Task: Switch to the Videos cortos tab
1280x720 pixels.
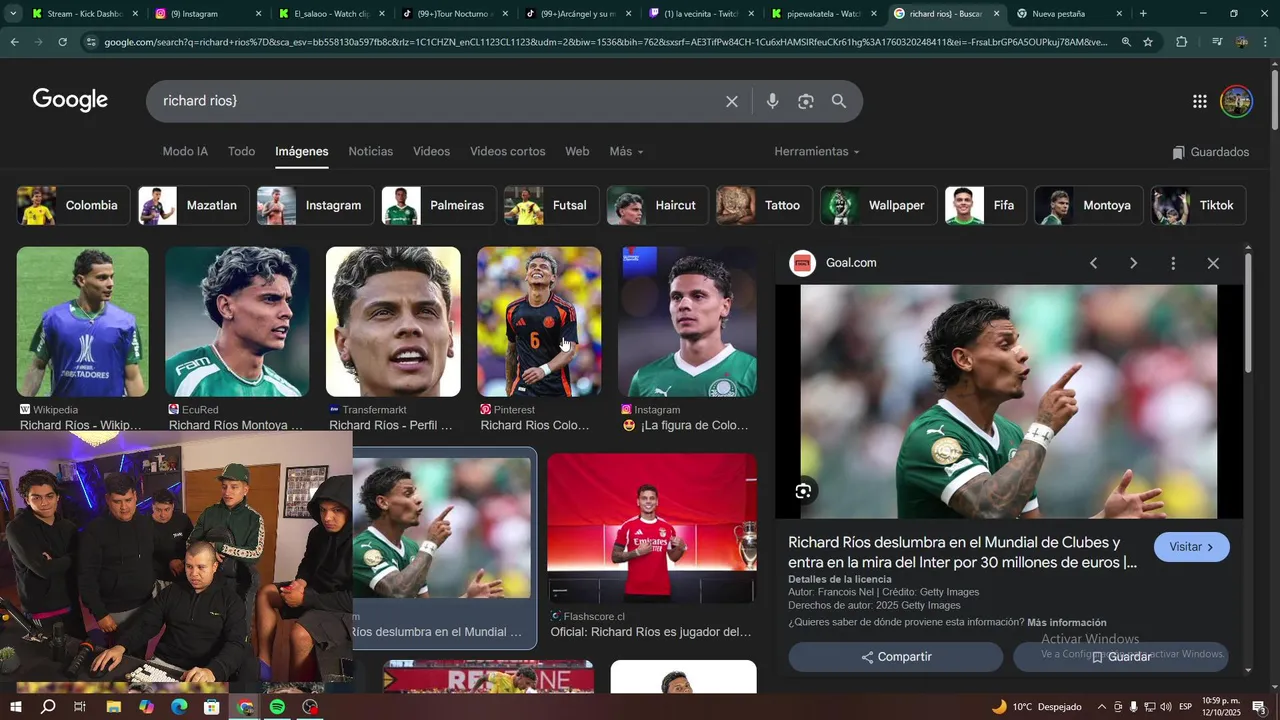Action: pos(508,151)
